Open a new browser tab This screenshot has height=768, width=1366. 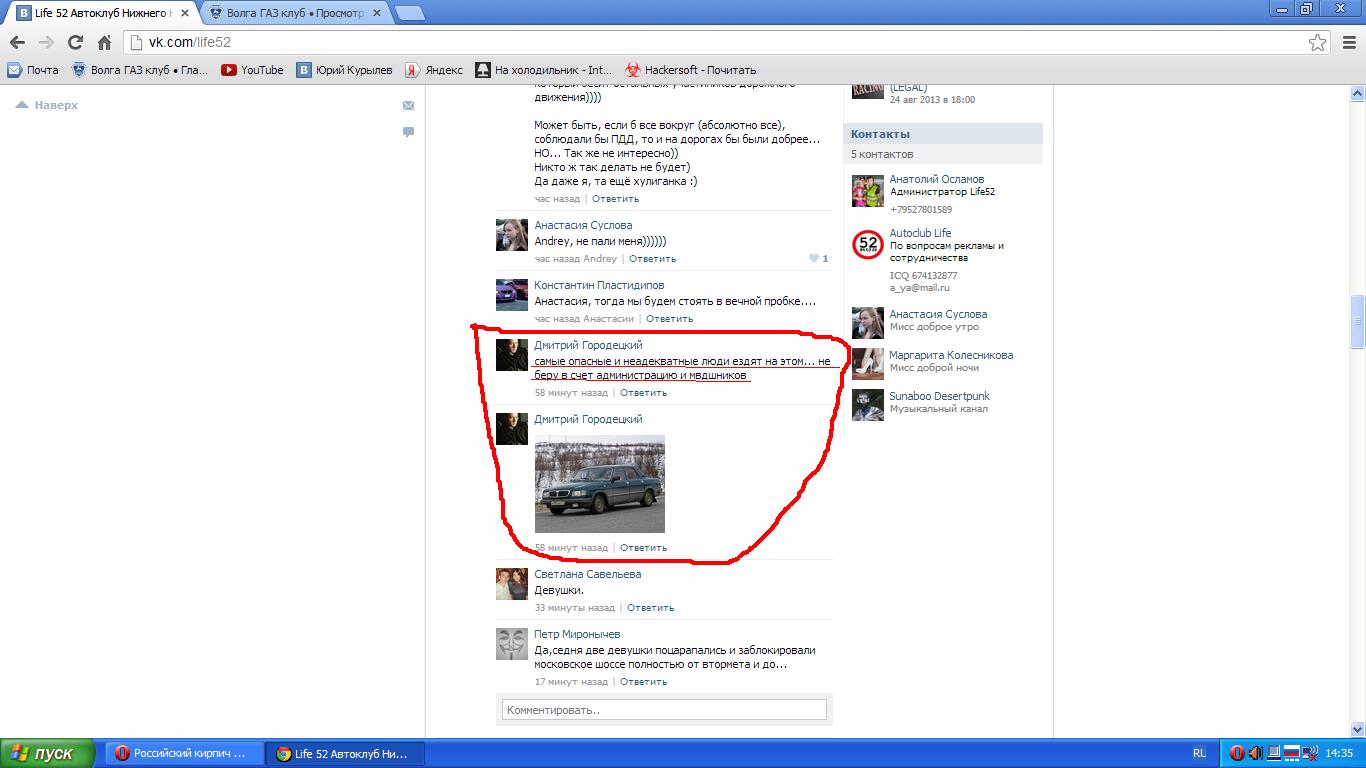(x=409, y=13)
